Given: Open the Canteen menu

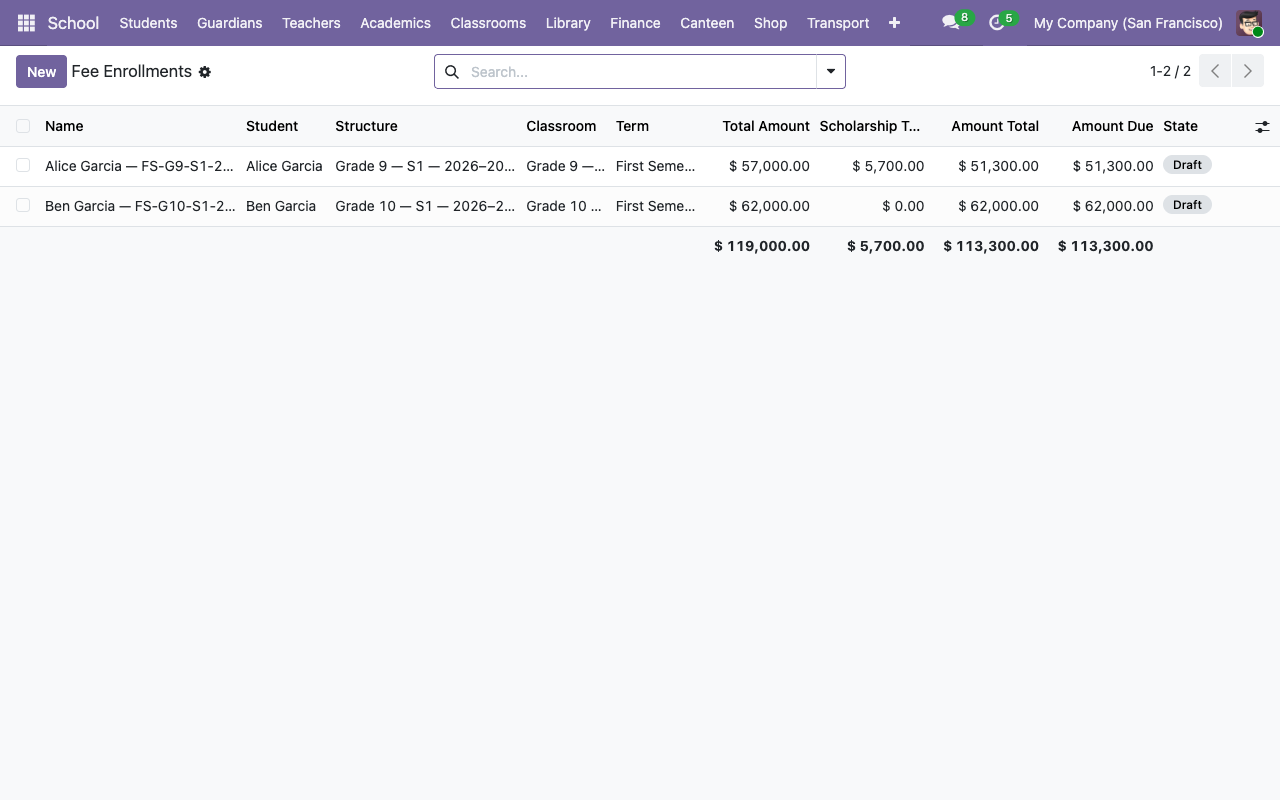Looking at the screenshot, I should [x=707, y=22].
